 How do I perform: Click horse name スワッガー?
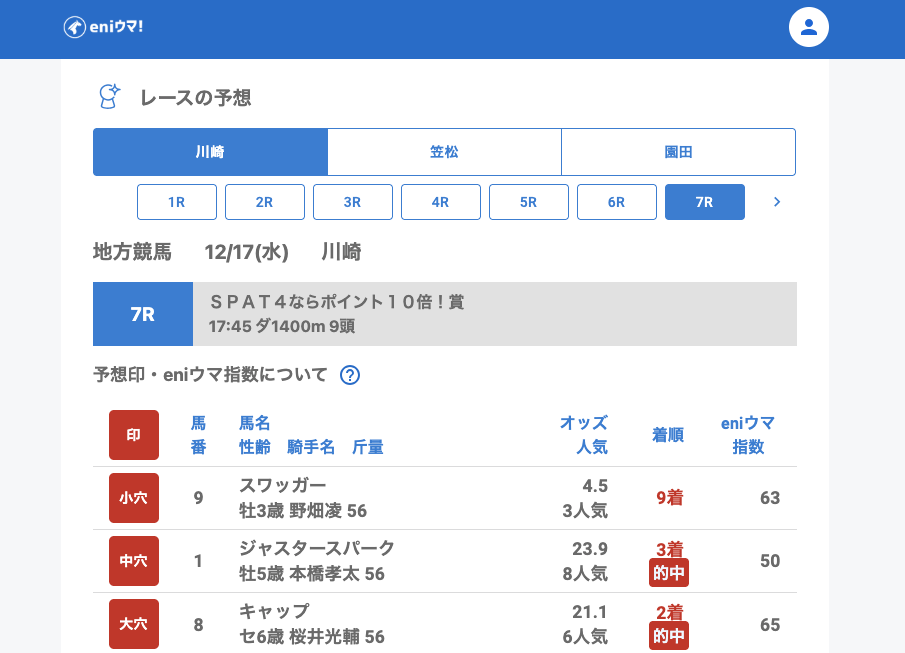tap(283, 485)
